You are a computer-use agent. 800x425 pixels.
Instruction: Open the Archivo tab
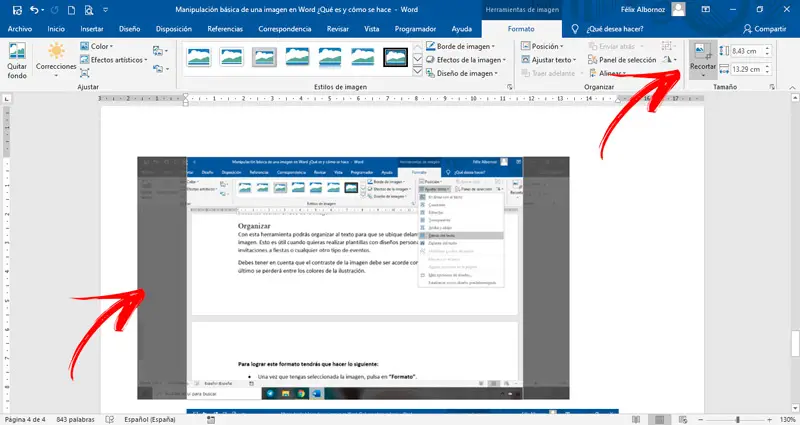point(20,29)
